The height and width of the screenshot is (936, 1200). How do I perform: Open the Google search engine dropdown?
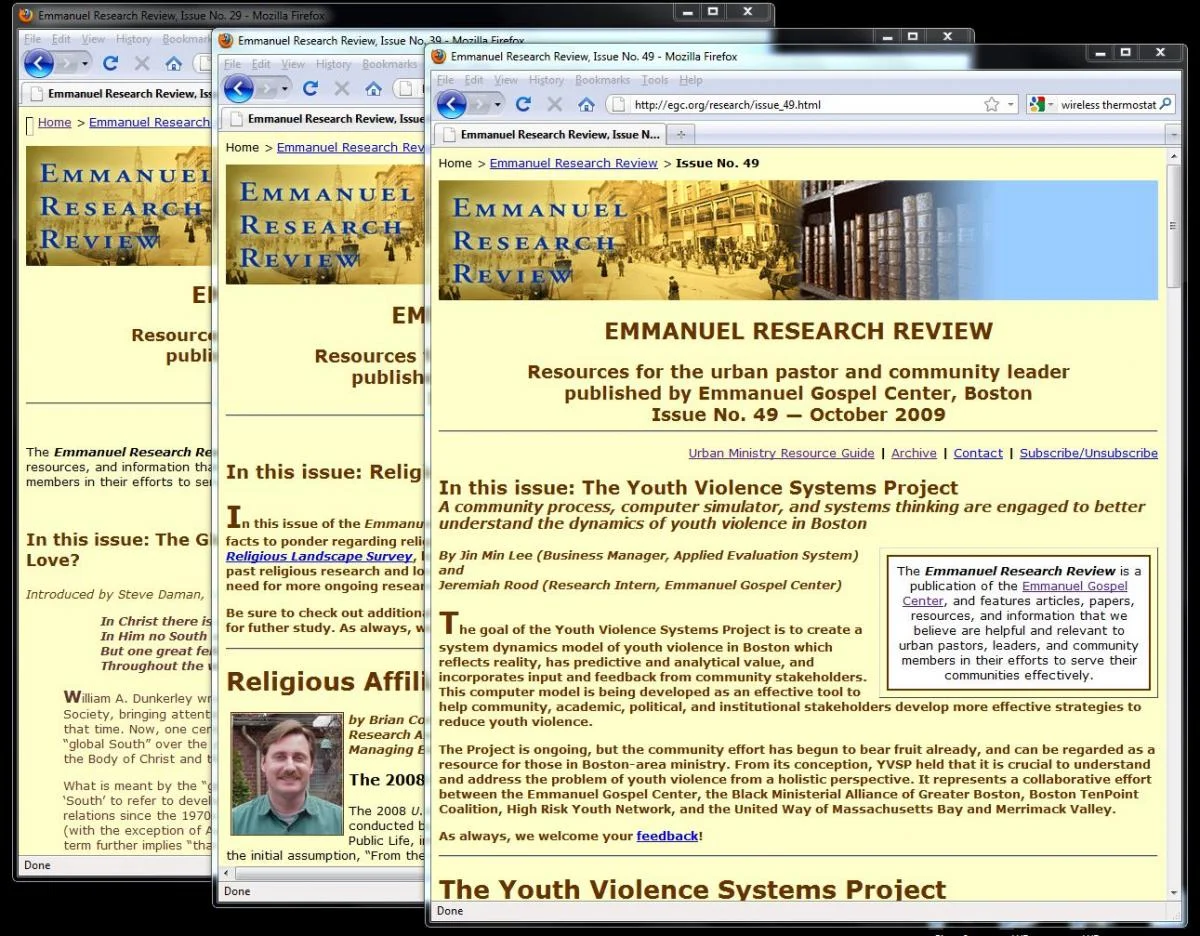(x=1041, y=104)
